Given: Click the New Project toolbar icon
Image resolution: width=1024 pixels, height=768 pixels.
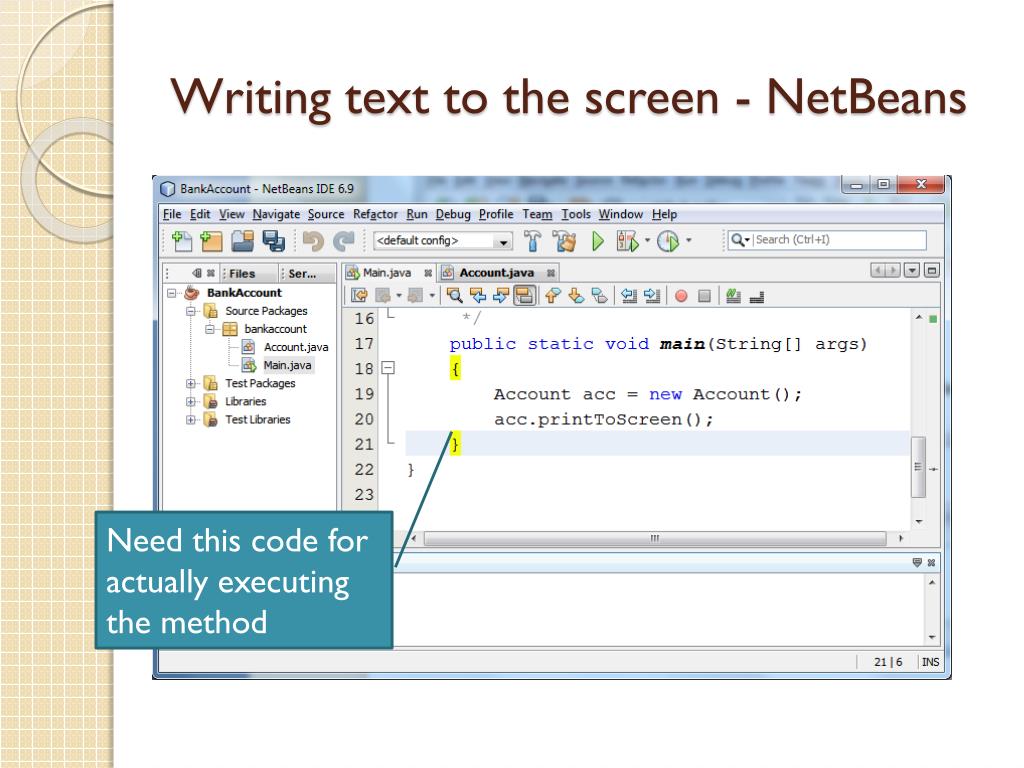Looking at the screenshot, I should coord(210,242).
